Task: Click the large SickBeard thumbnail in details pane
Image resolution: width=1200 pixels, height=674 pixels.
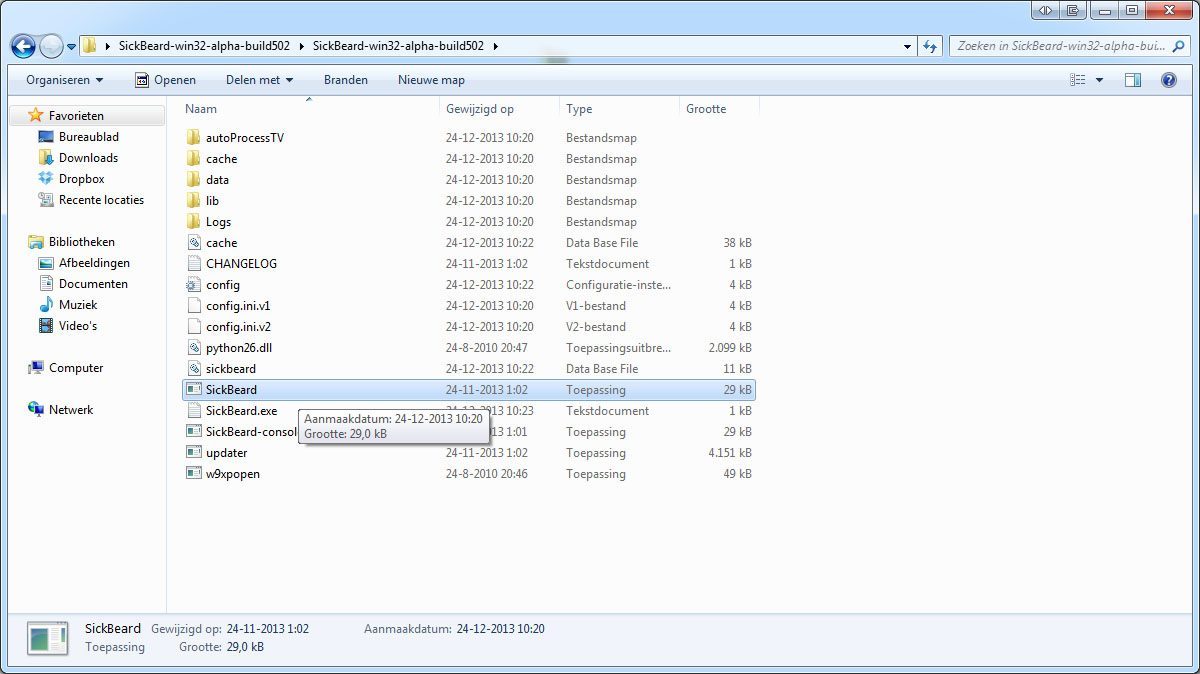Action: tap(47, 638)
